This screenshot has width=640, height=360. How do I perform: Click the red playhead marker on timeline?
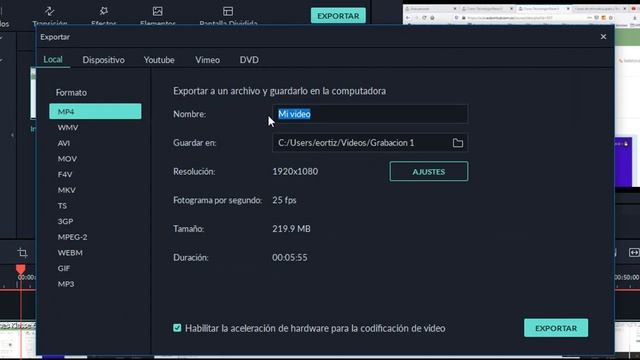pyautogui.click(x=20, y=269)
